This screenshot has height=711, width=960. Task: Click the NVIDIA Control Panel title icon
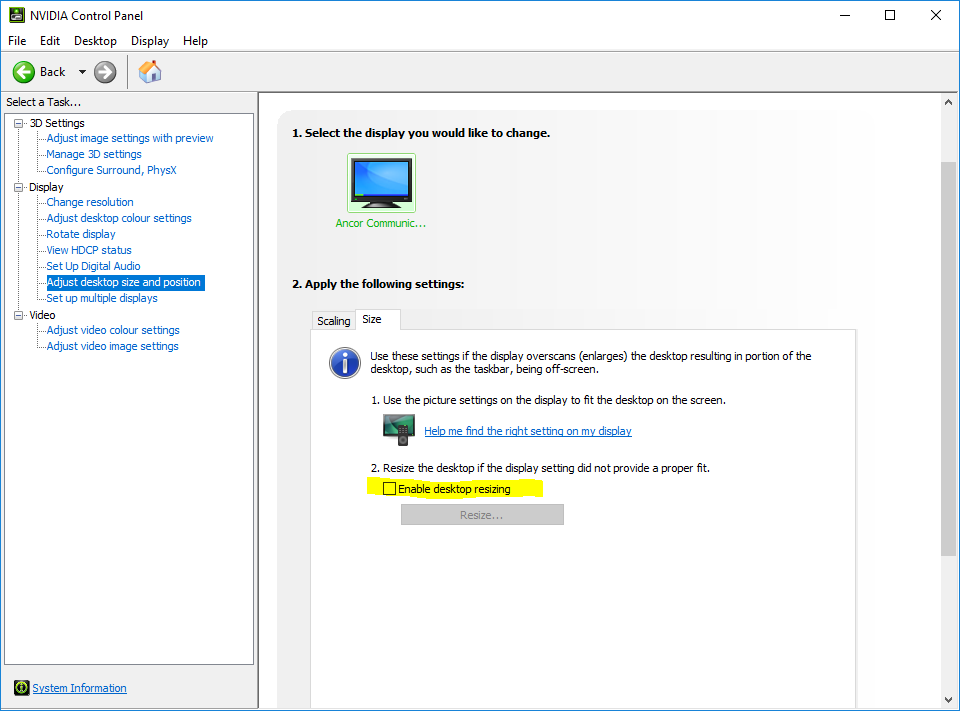17,15
